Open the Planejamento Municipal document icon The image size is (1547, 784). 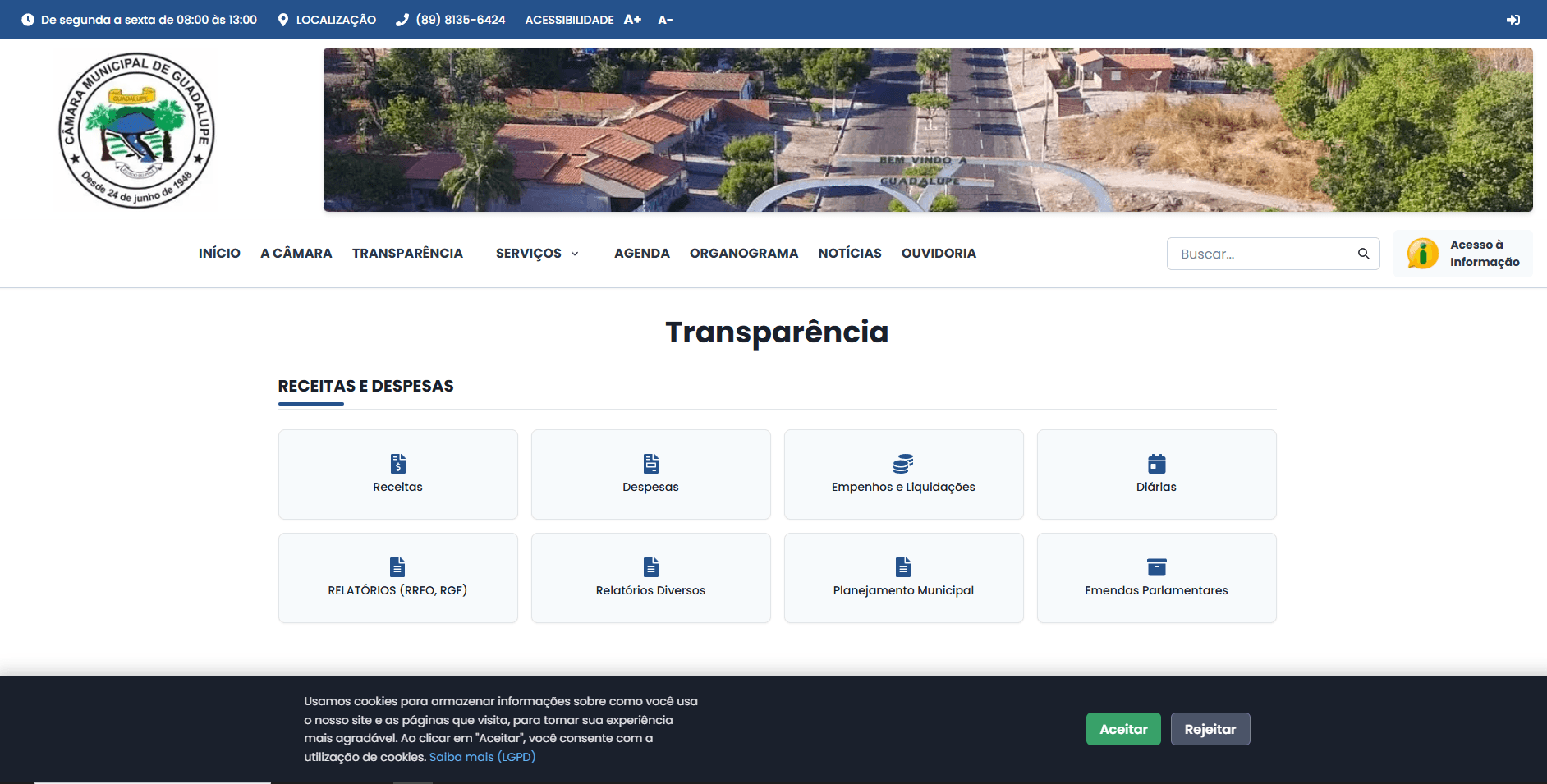[903, 567]
